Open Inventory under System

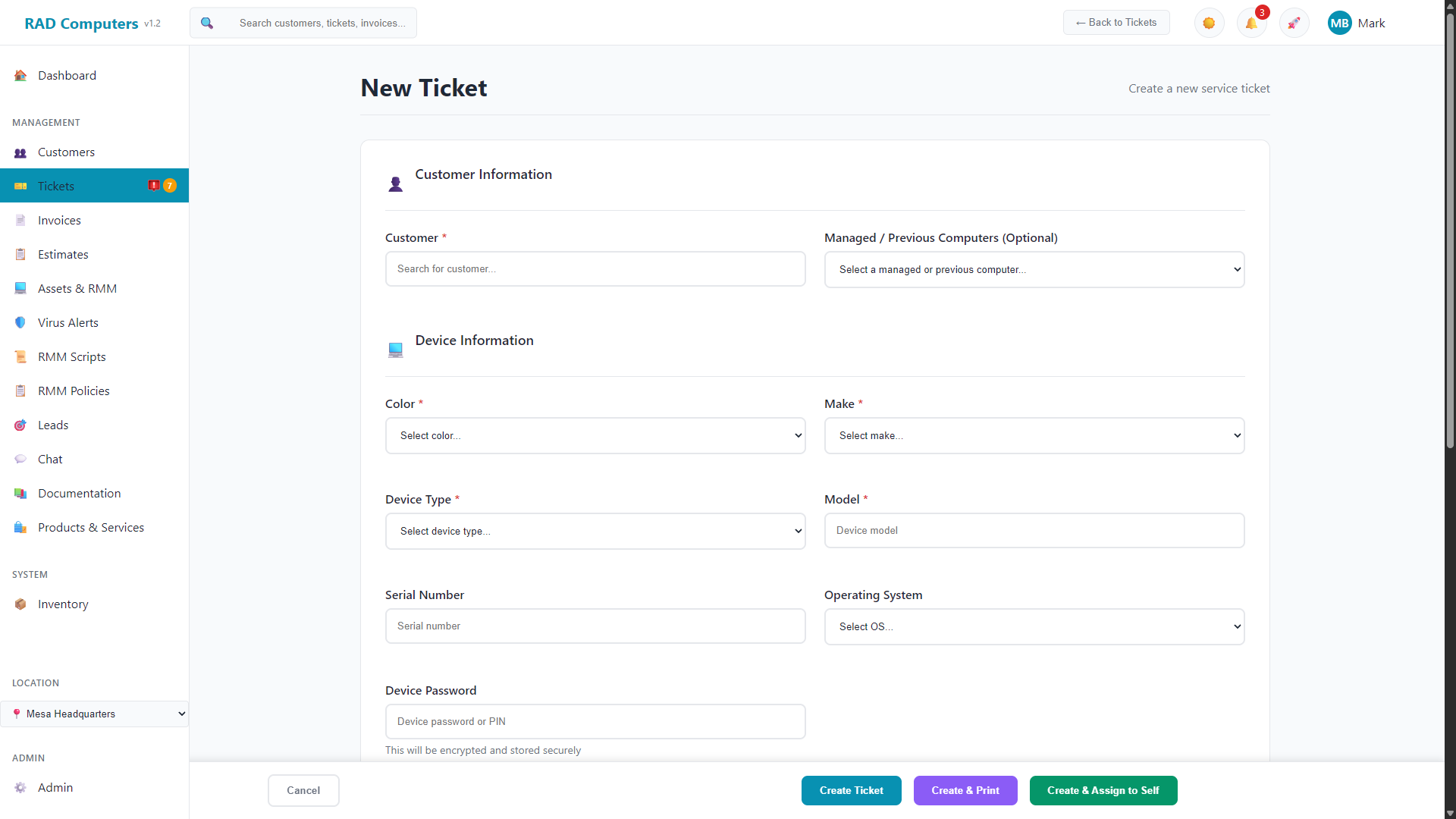[62, 604]
